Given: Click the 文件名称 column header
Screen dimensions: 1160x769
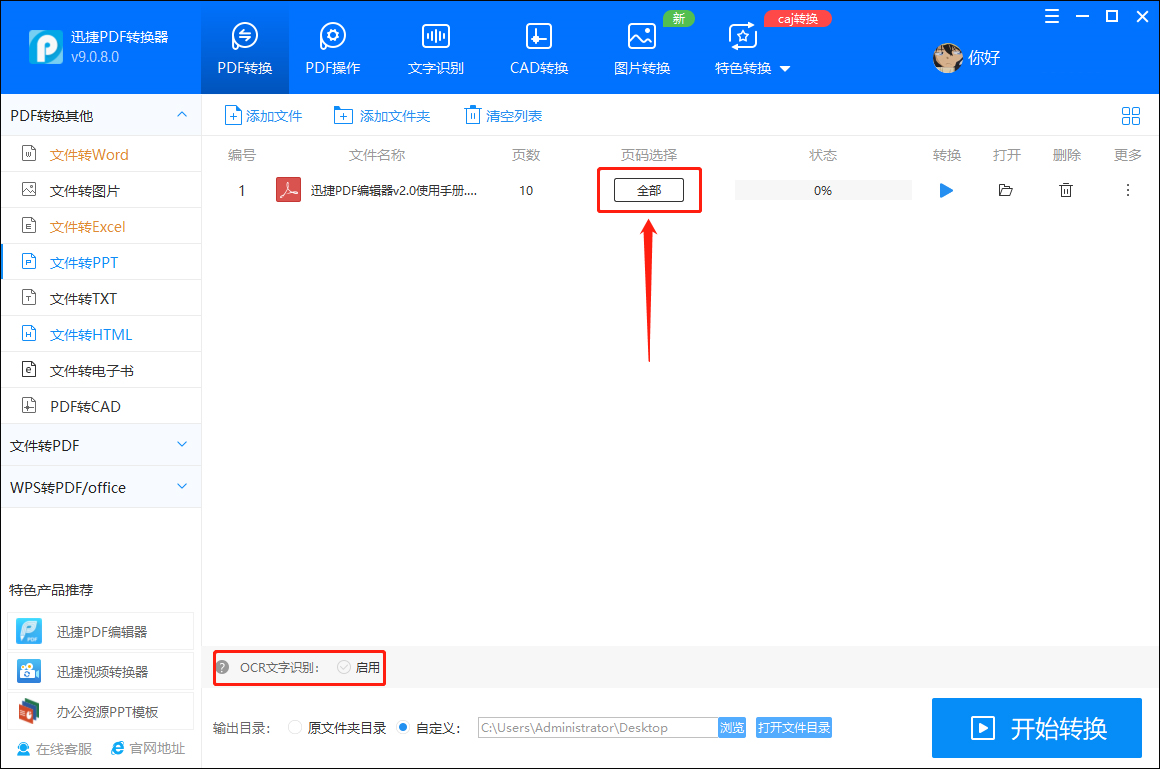Looking at the screenshot, I should pos(377,155).
